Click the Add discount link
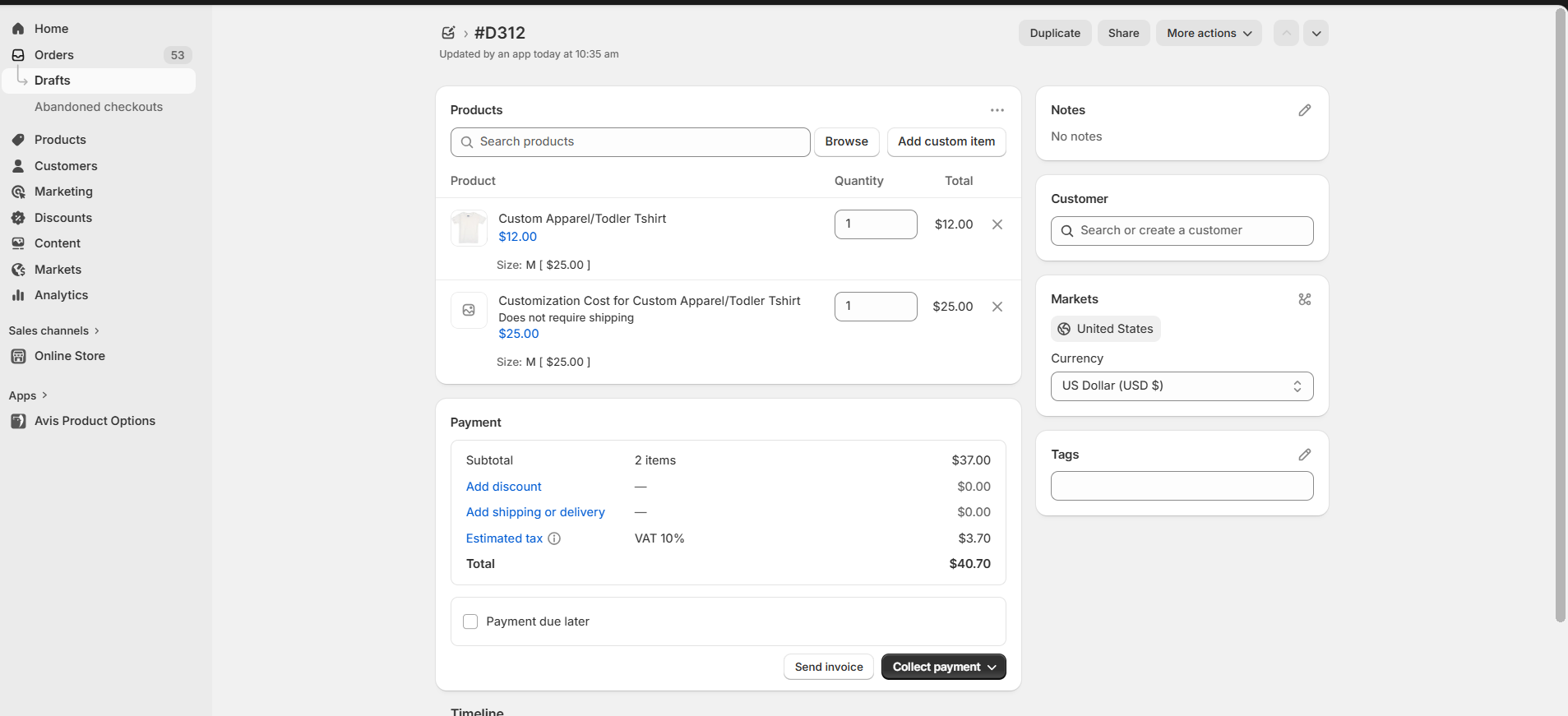This screenshot has height=716, width=1568. 503,487
